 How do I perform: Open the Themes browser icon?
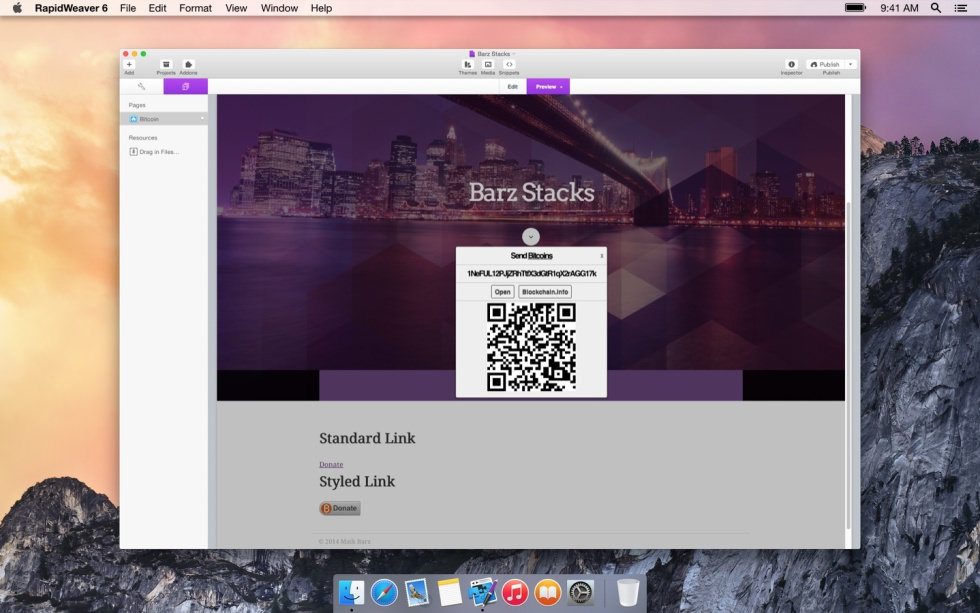[x=467, y=65]
